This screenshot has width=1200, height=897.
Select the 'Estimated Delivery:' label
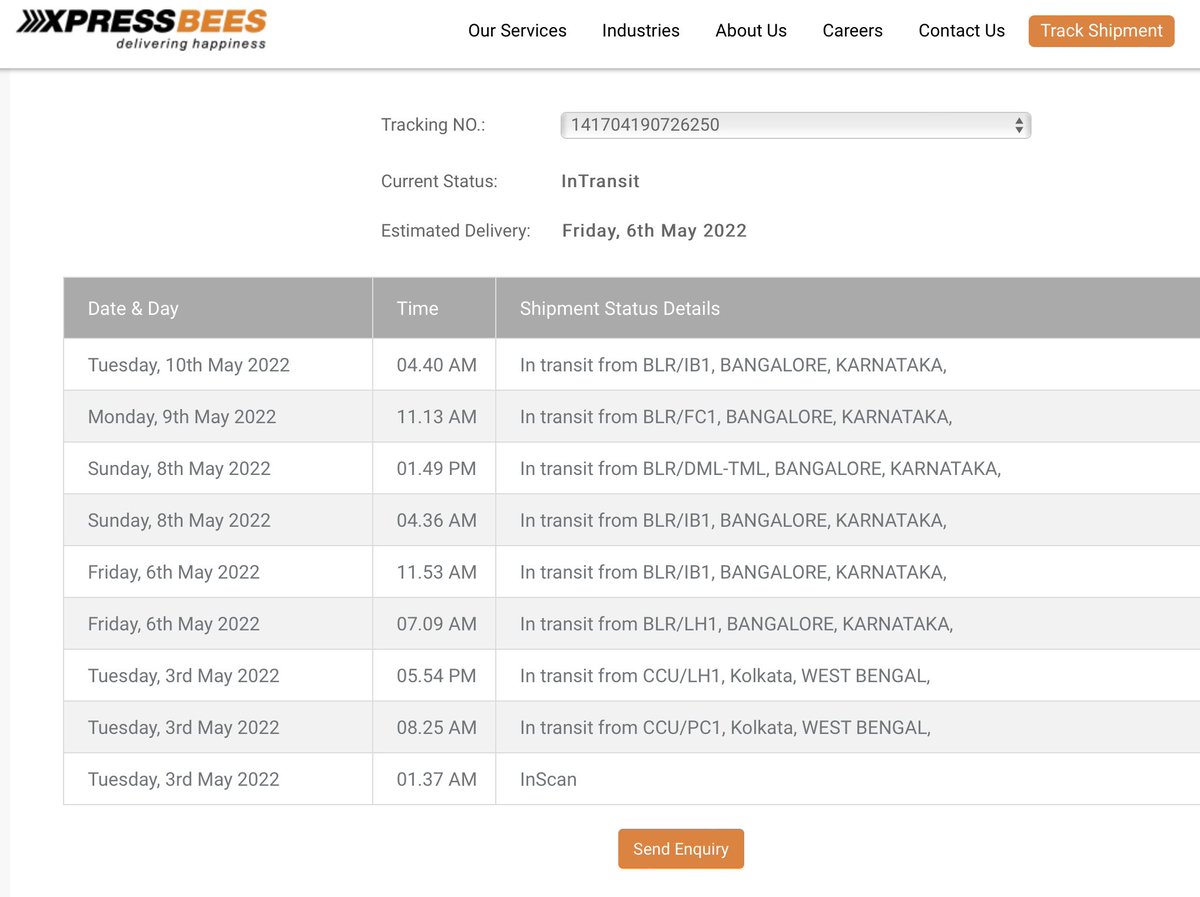pos(455,231)
